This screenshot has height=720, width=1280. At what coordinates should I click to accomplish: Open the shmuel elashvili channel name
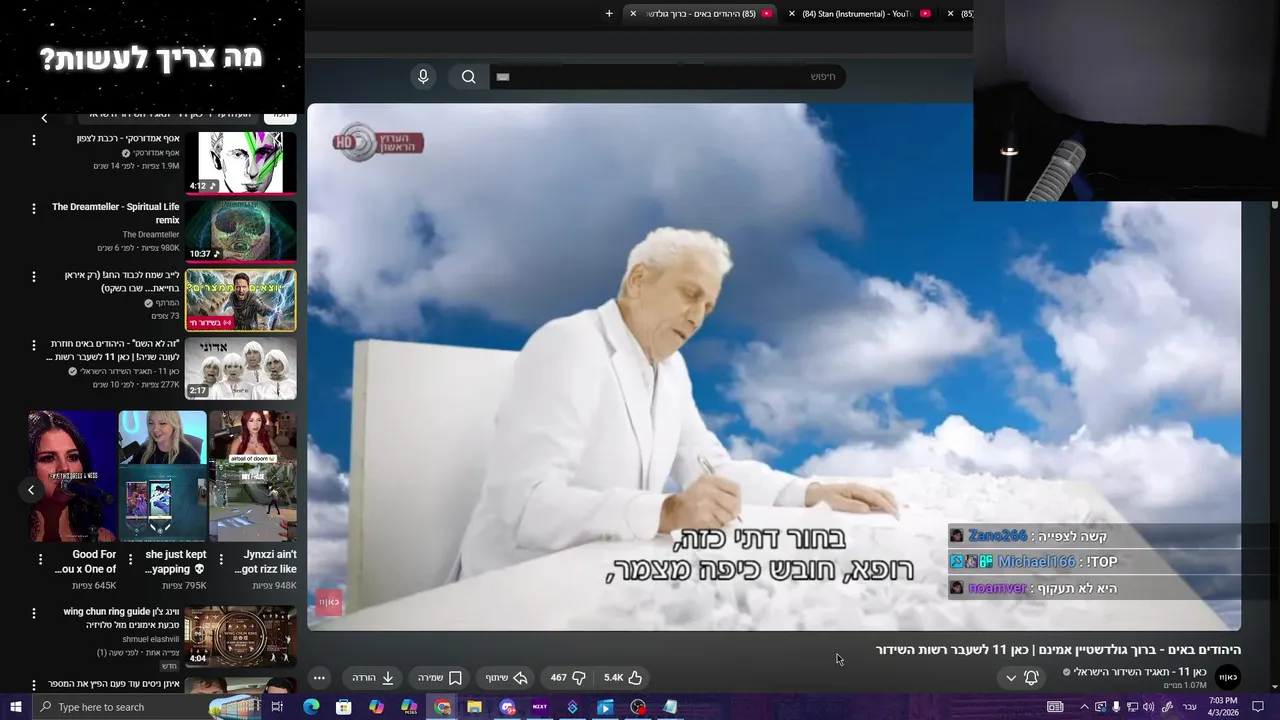(x=151, y=640)
